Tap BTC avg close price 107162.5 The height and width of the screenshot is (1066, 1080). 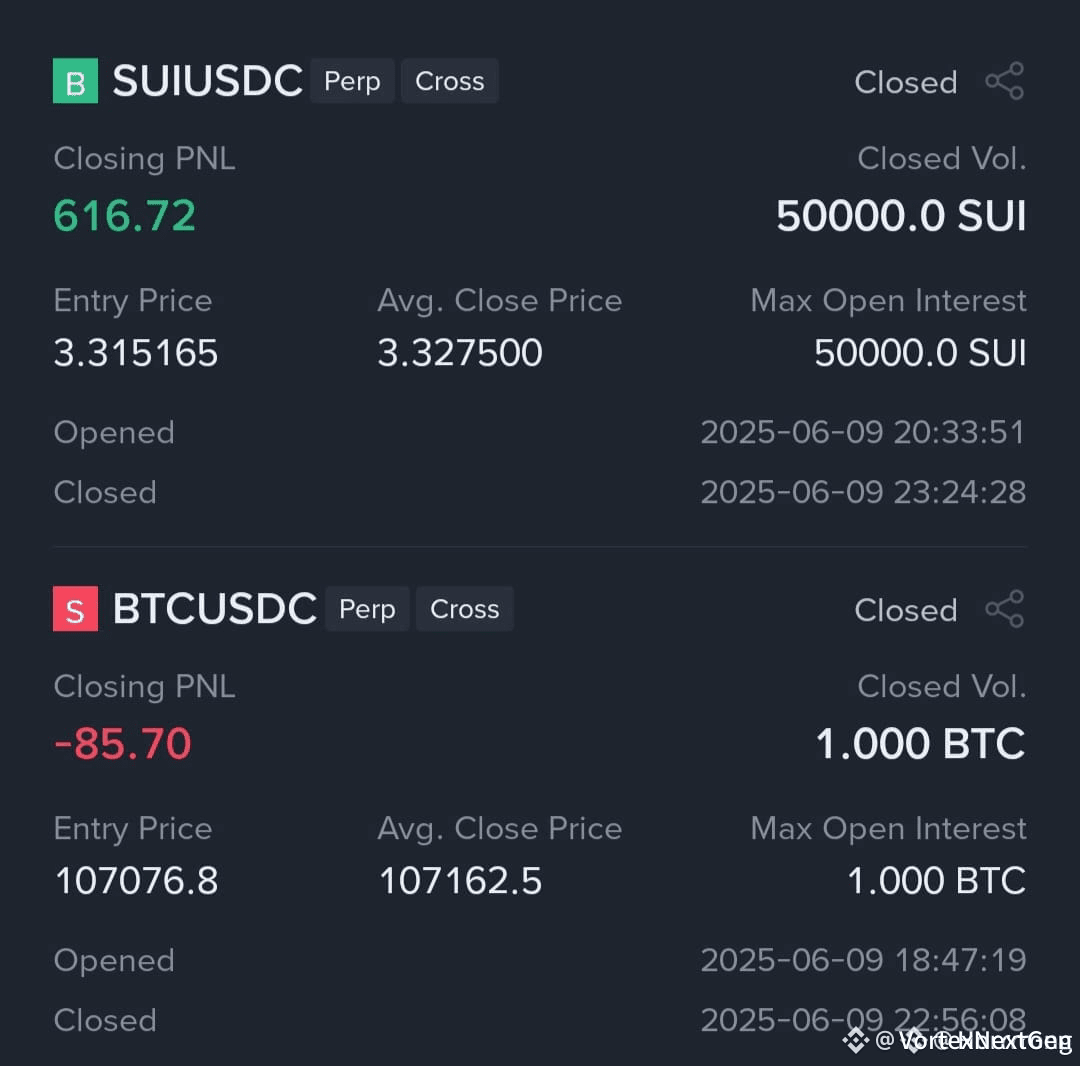click(x=460, y=881)
